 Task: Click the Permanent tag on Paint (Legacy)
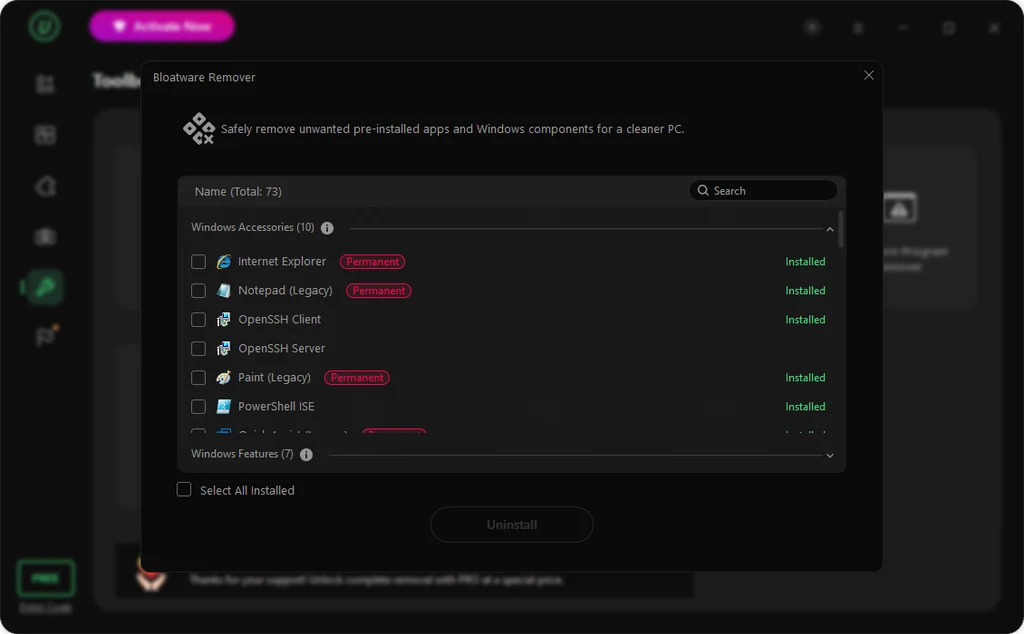tap(357, 378)
